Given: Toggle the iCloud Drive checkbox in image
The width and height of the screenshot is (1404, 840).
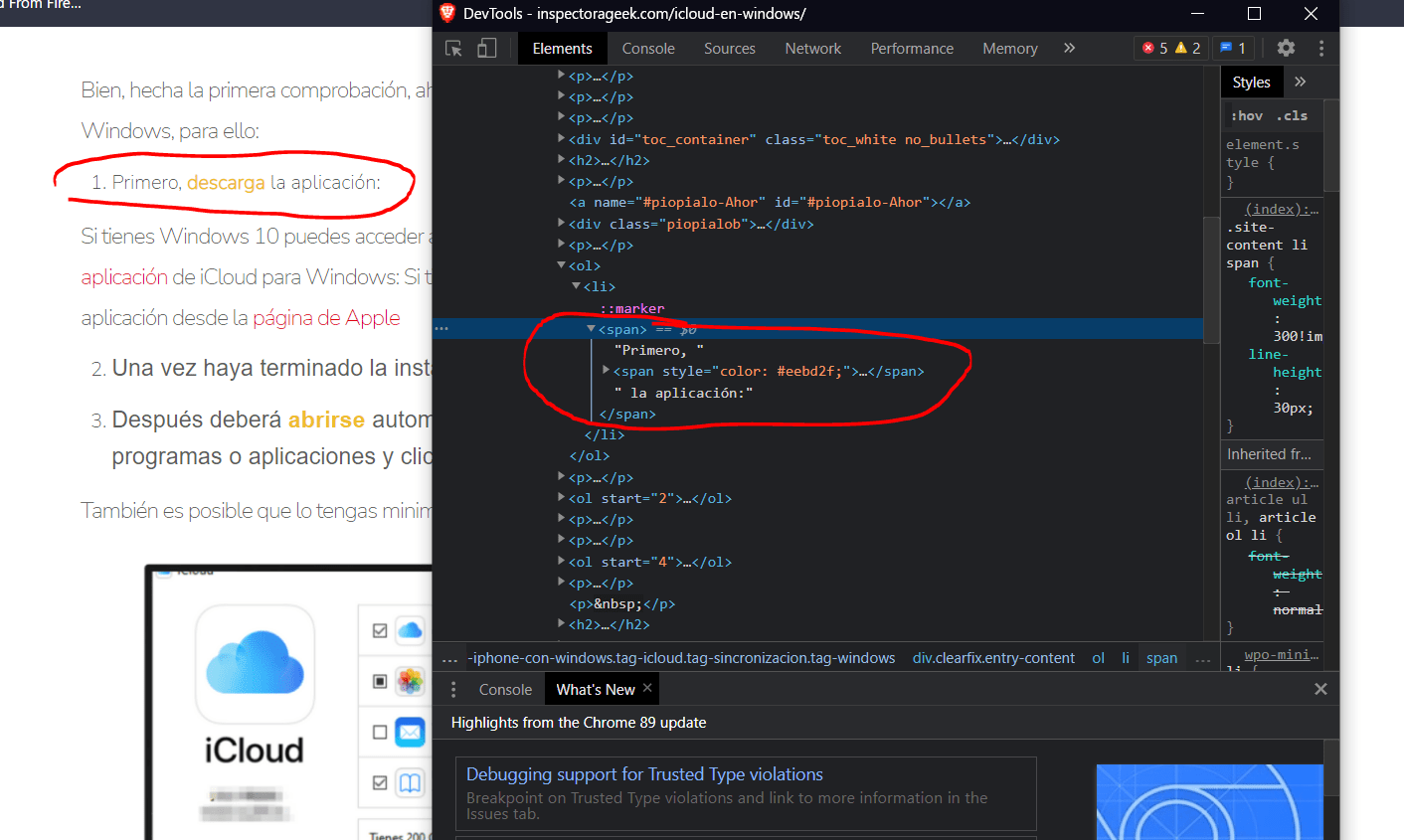Looking at the screenshot, I should (x=380, y=630).
